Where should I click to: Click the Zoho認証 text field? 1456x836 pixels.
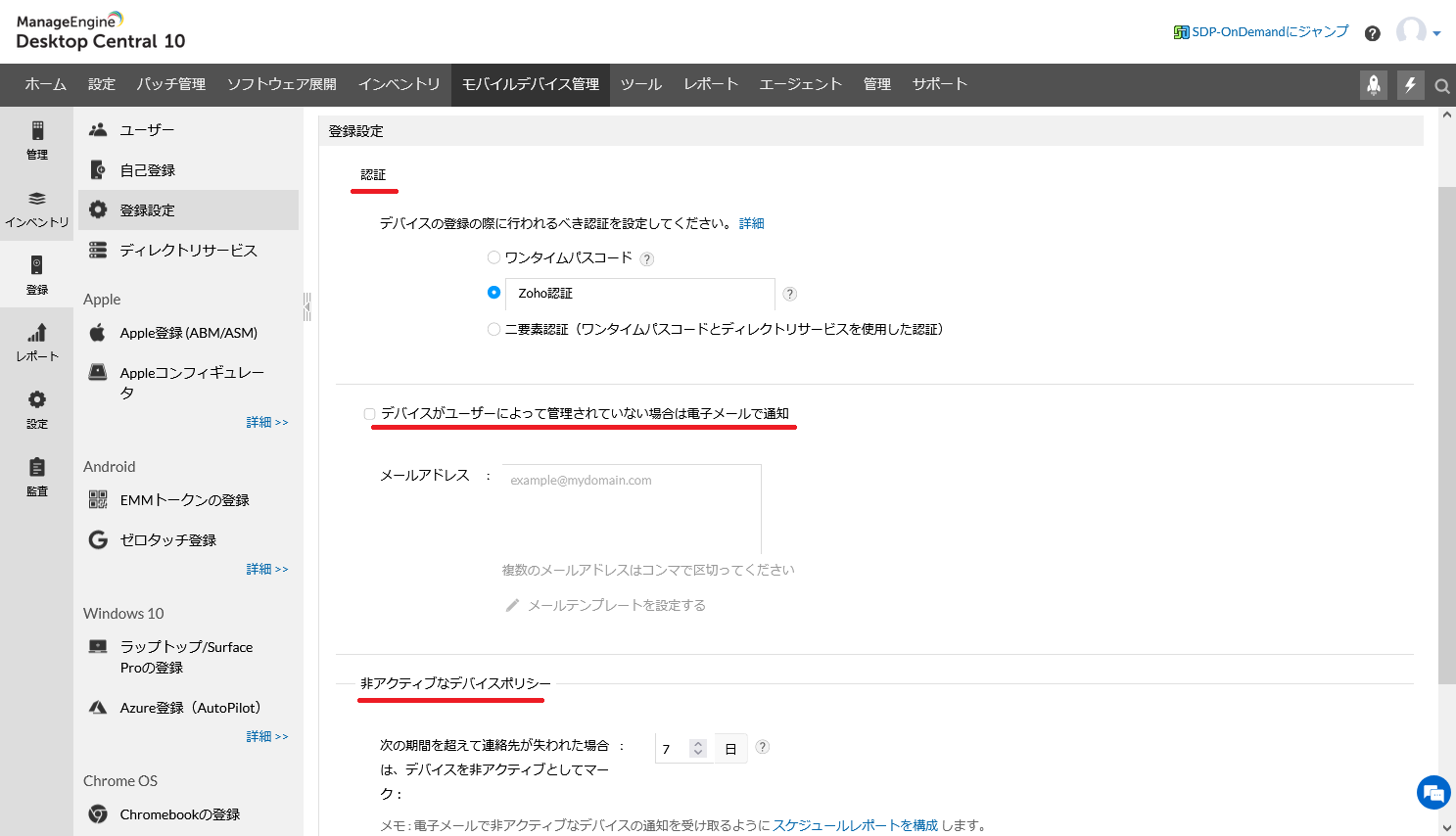640,294
